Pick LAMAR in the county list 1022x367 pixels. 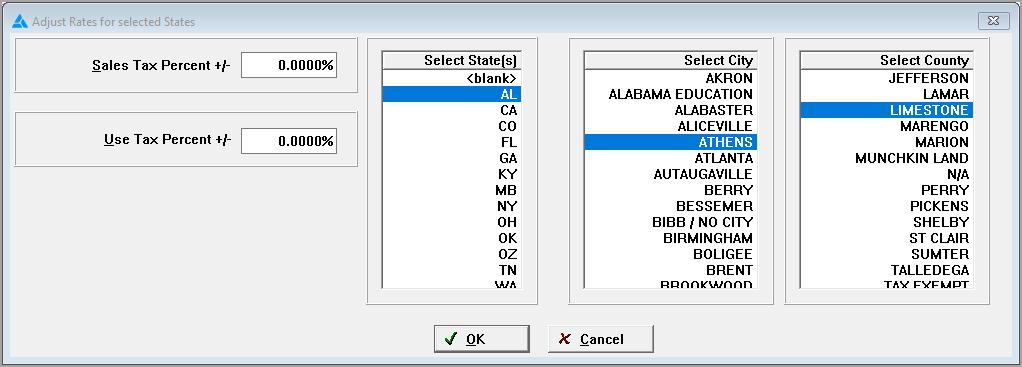[886, 95]
